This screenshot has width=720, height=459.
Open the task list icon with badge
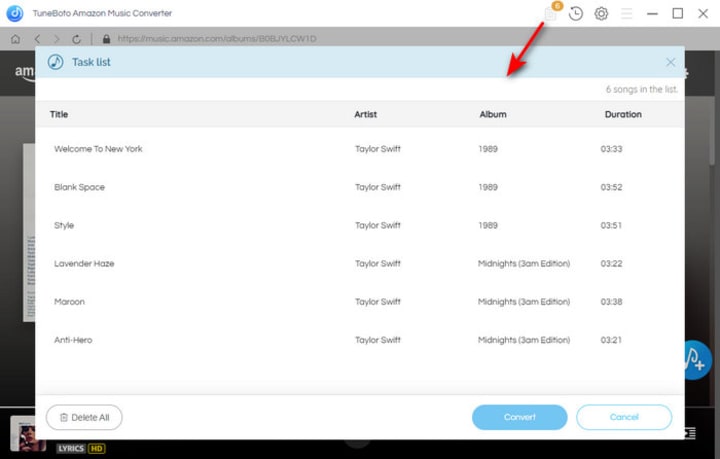tap(551, 13)
